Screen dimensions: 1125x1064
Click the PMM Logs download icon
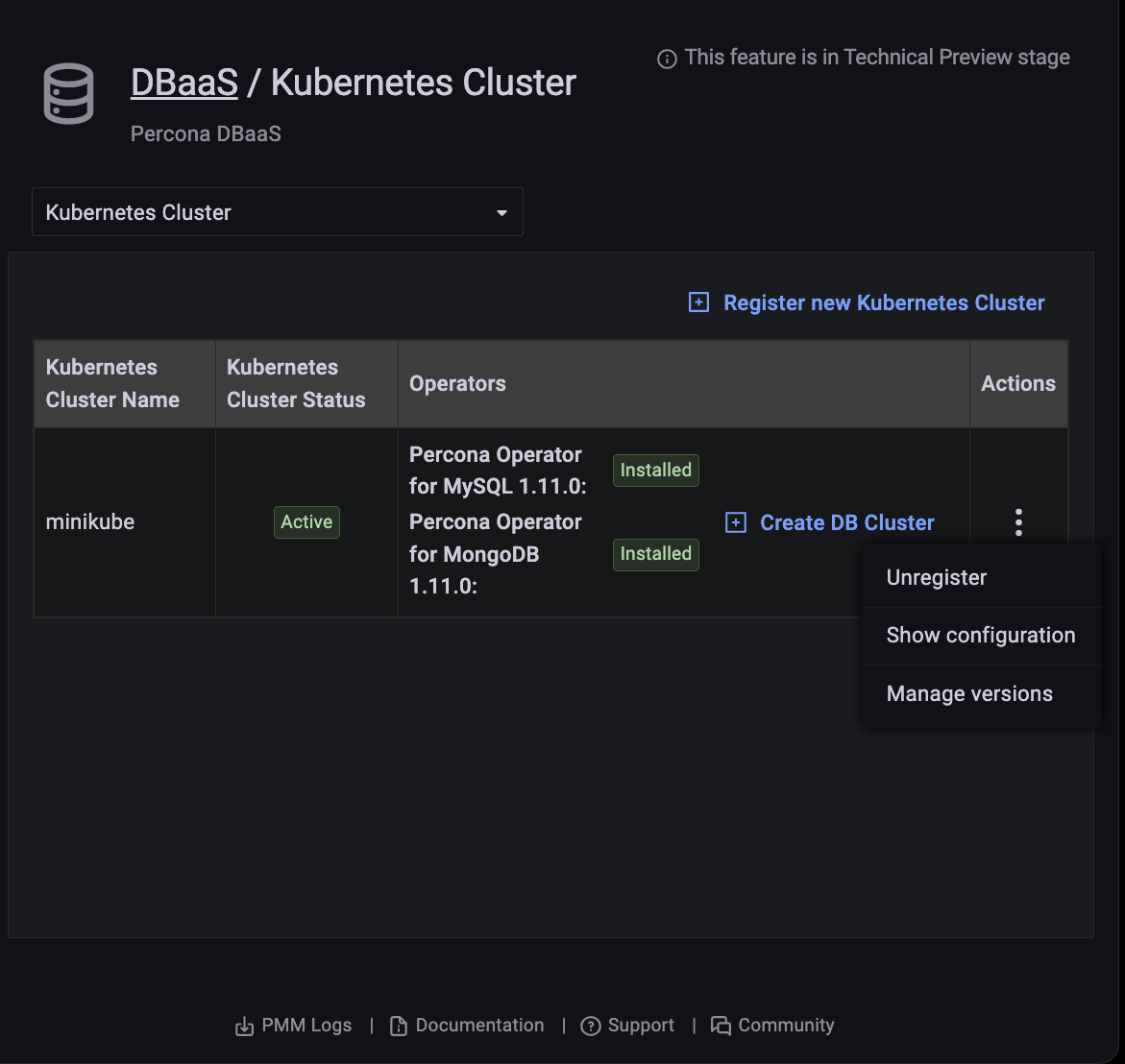coord(245,1027)
